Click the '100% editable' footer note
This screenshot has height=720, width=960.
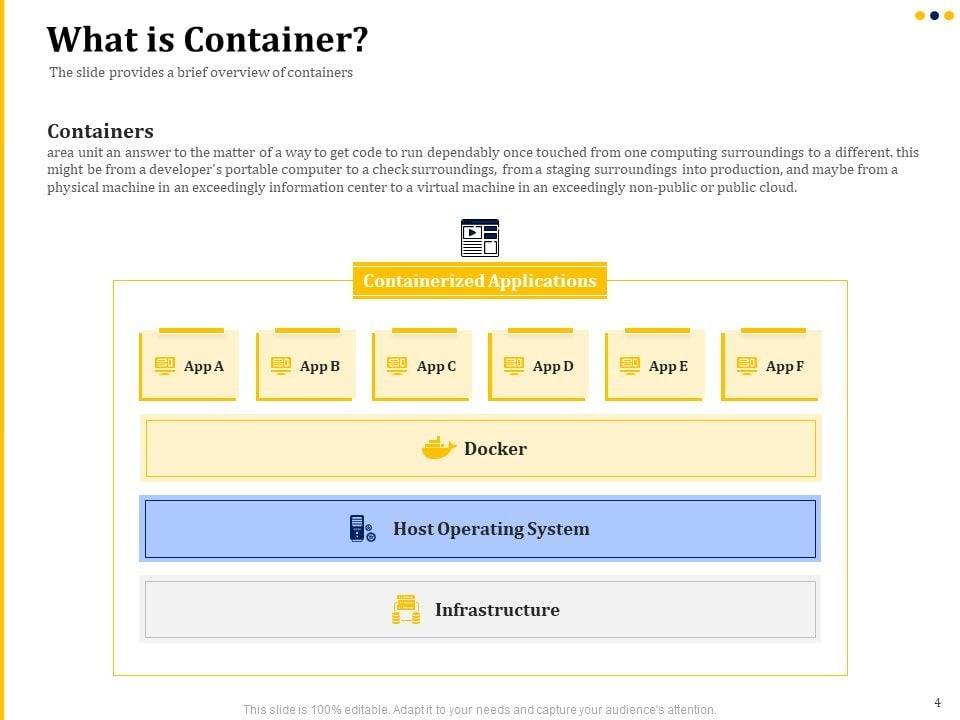pos(480,710)
